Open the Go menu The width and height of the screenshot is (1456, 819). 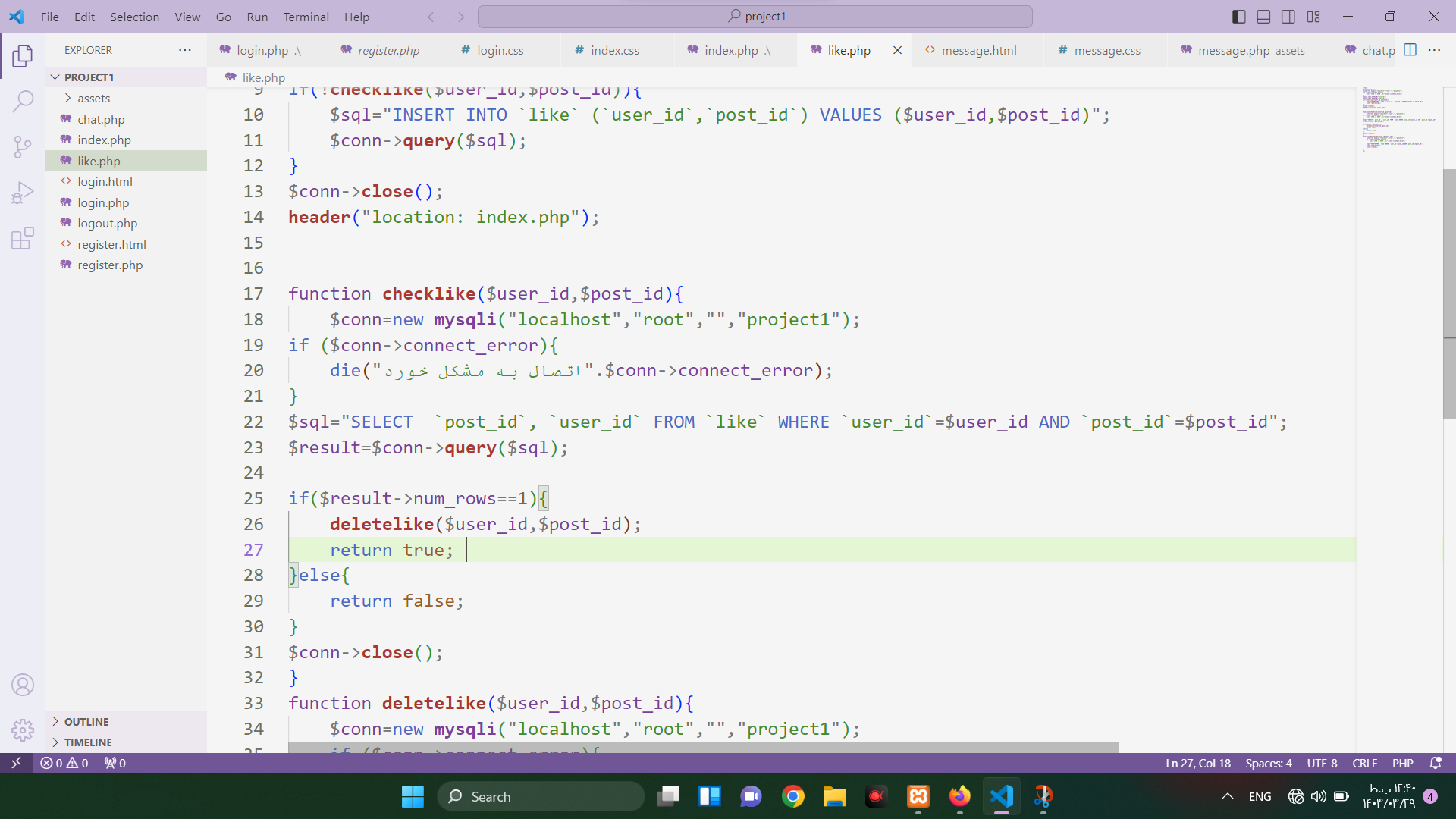(x=224, y=17)
